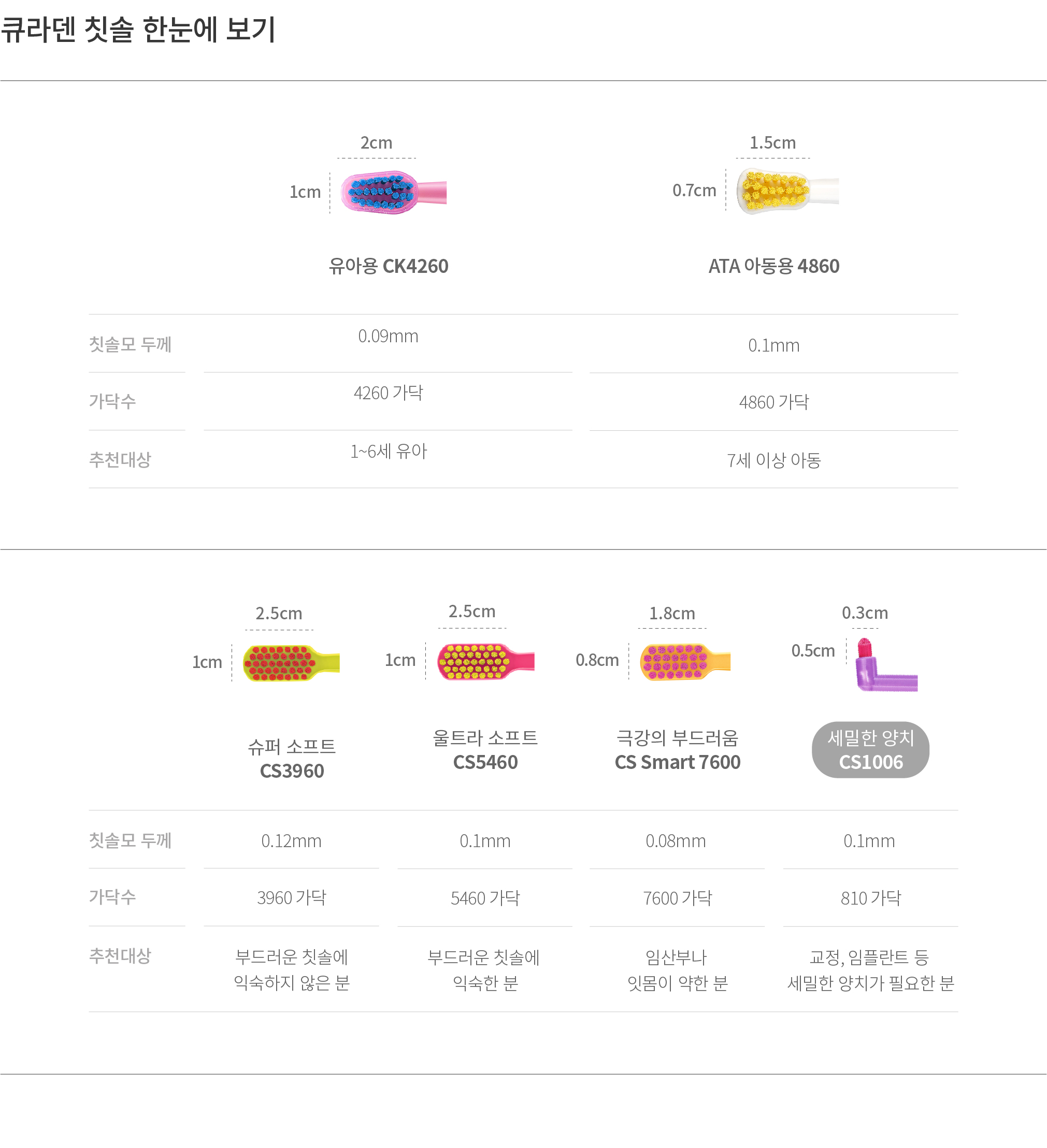Image resolution: width=1047 pixels, height=1148 pixels.
Task: Select the pink CS5460 toothbrush head image
Action: point(485,661)
